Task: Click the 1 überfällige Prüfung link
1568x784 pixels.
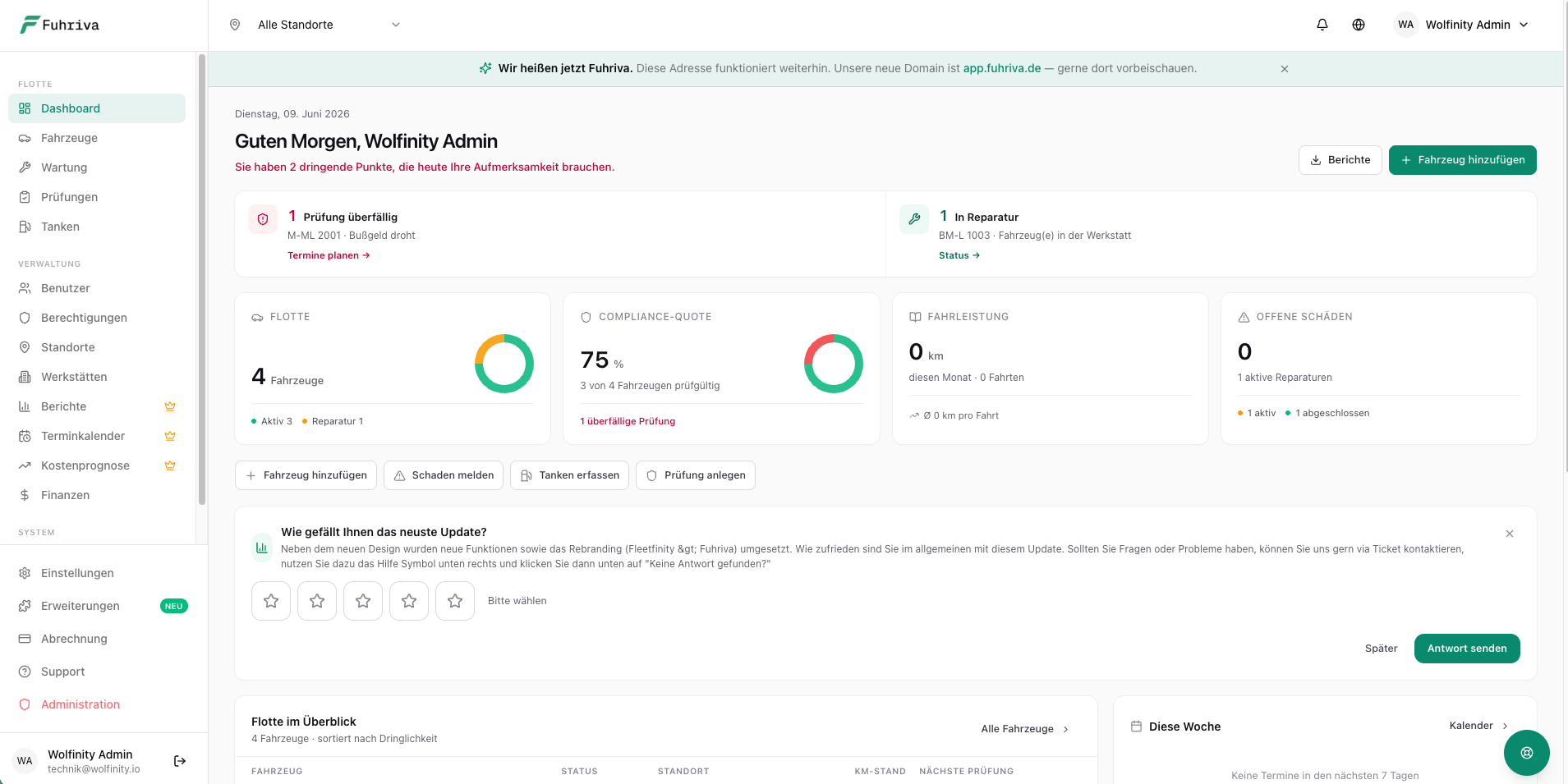Action: click(628, 421)
